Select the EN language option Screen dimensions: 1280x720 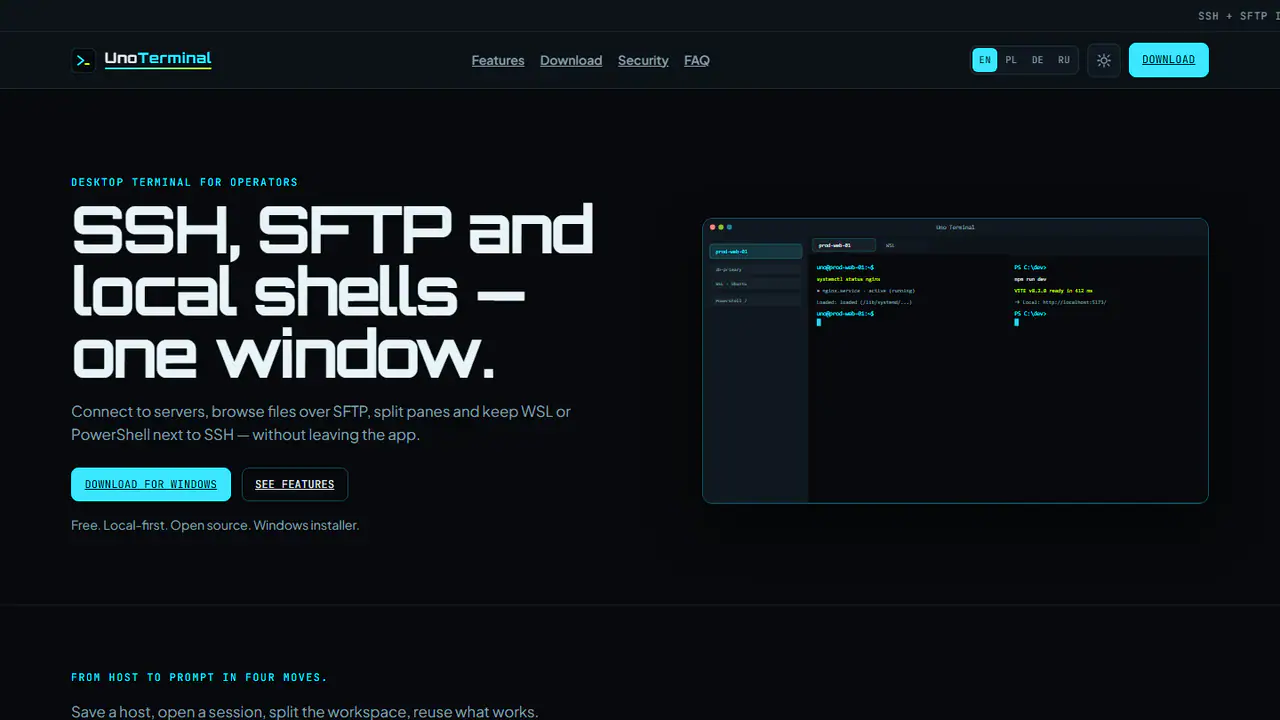click(x=985, y=60)
